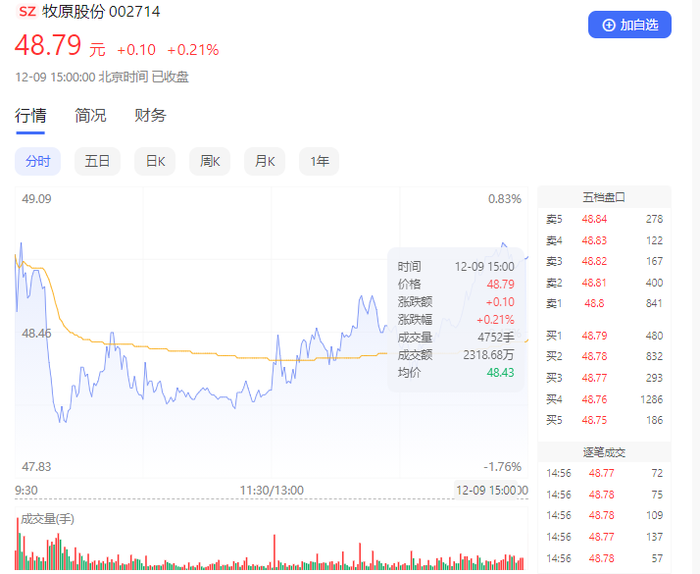
Task: Click 卖3 row price 48.82
Action: 594,261
